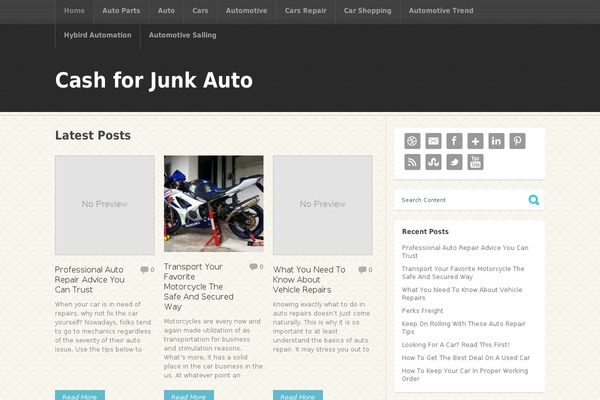Open post title Professional Auto Repair Advice You Can Trust

[90, 279]
